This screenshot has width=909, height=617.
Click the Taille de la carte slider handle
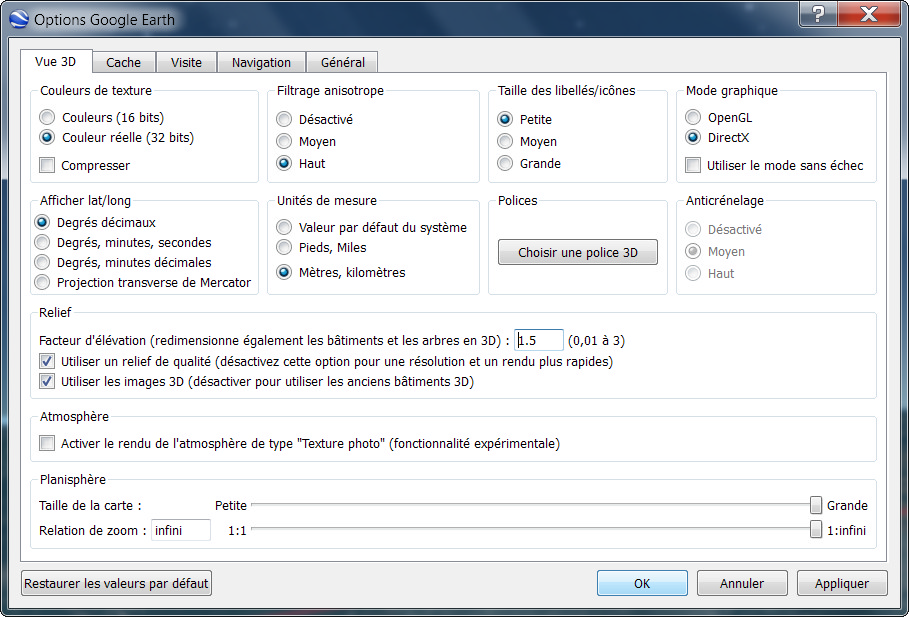click(816, 505)
